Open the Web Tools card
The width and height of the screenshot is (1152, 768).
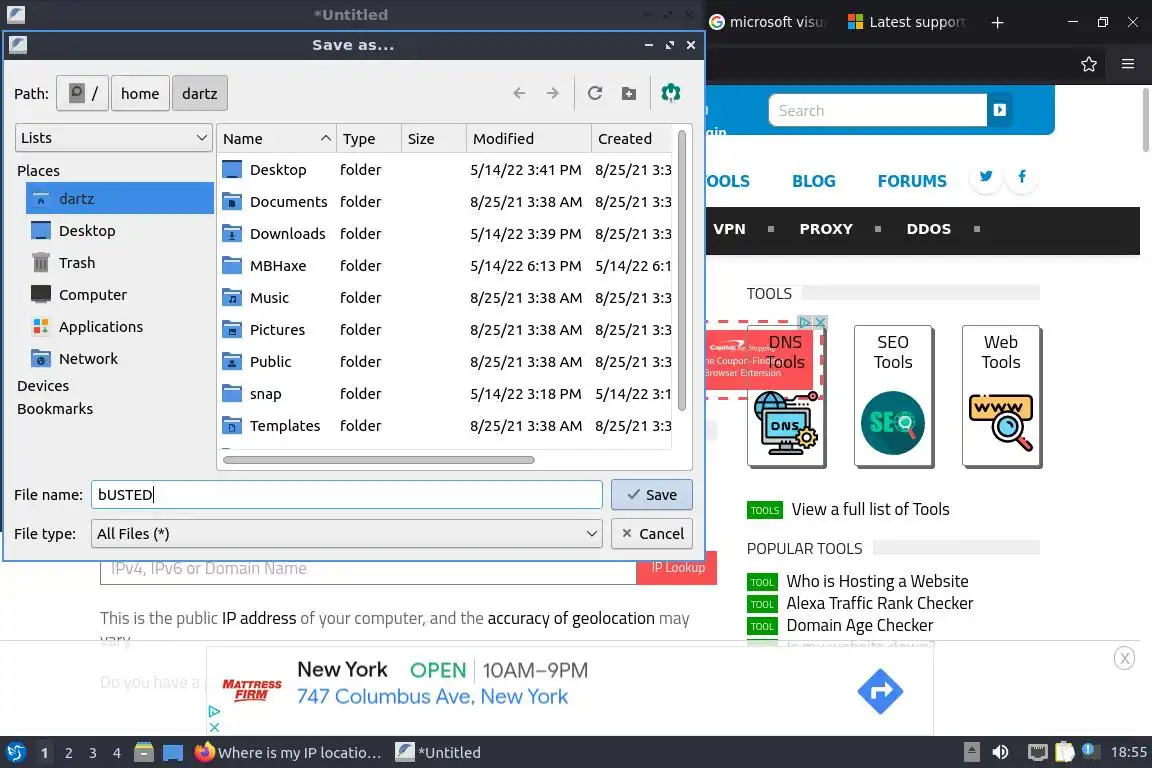coord(1001,395)
